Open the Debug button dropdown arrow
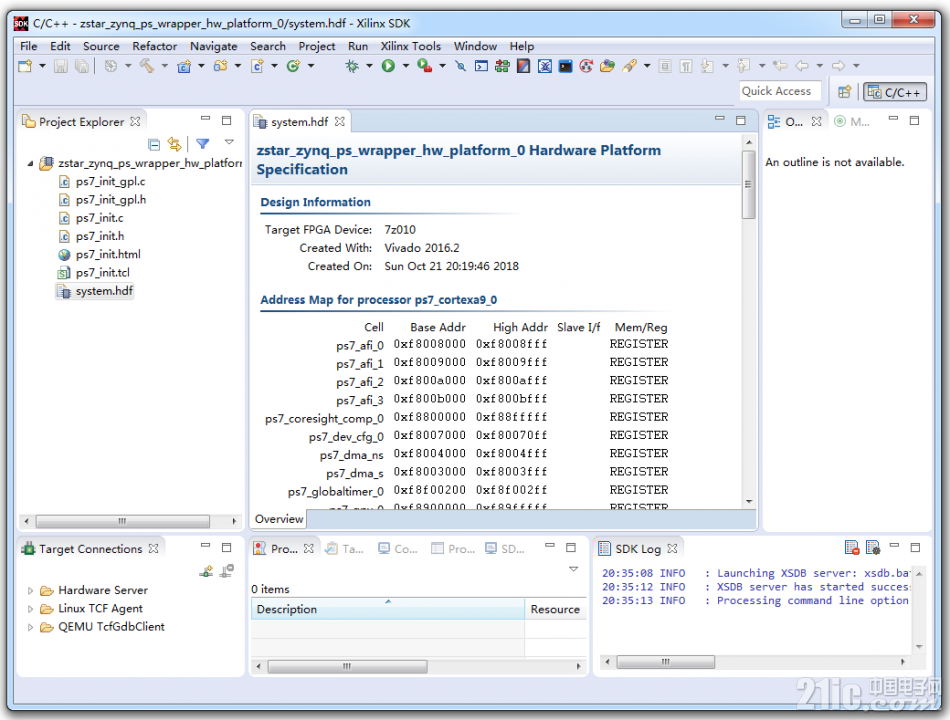This screenshot has height=720, width=950. (x=369, y=65)
